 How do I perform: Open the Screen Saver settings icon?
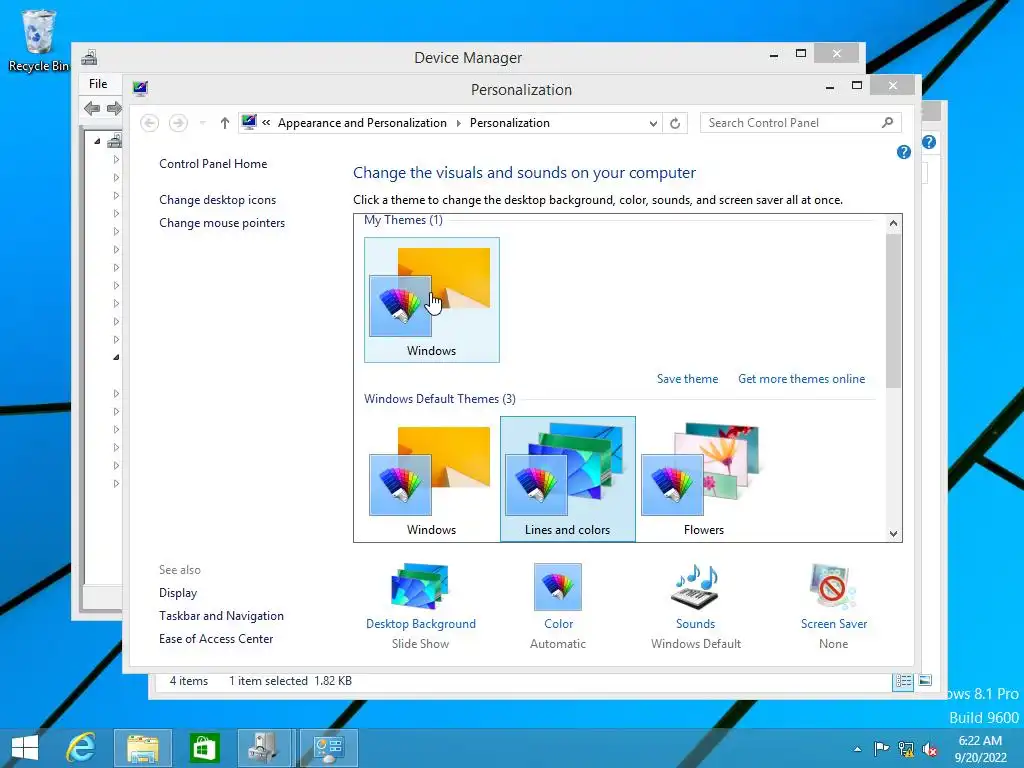[833, 586]
